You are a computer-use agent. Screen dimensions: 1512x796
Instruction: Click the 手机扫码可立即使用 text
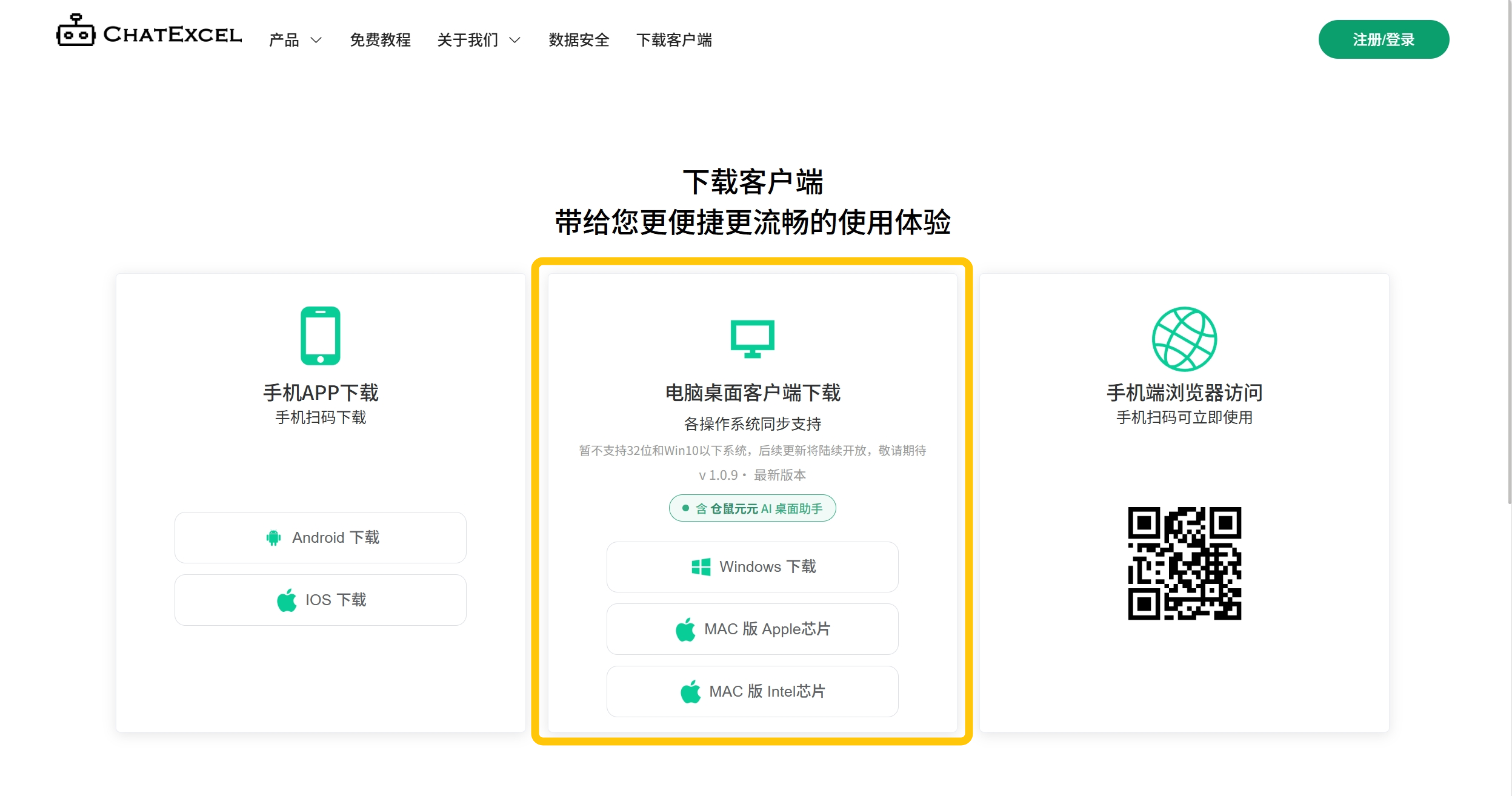(1184, 417)
